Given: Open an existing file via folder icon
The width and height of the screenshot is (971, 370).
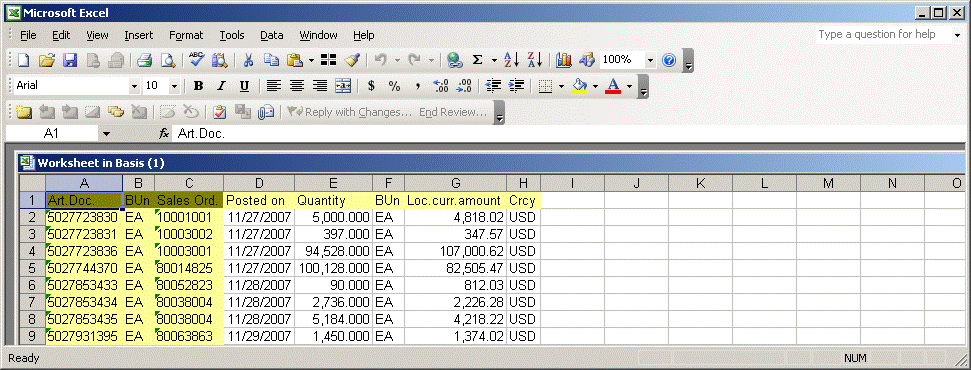Looking at the screenshot, I should pyautogui.click(x=46, y=60).
